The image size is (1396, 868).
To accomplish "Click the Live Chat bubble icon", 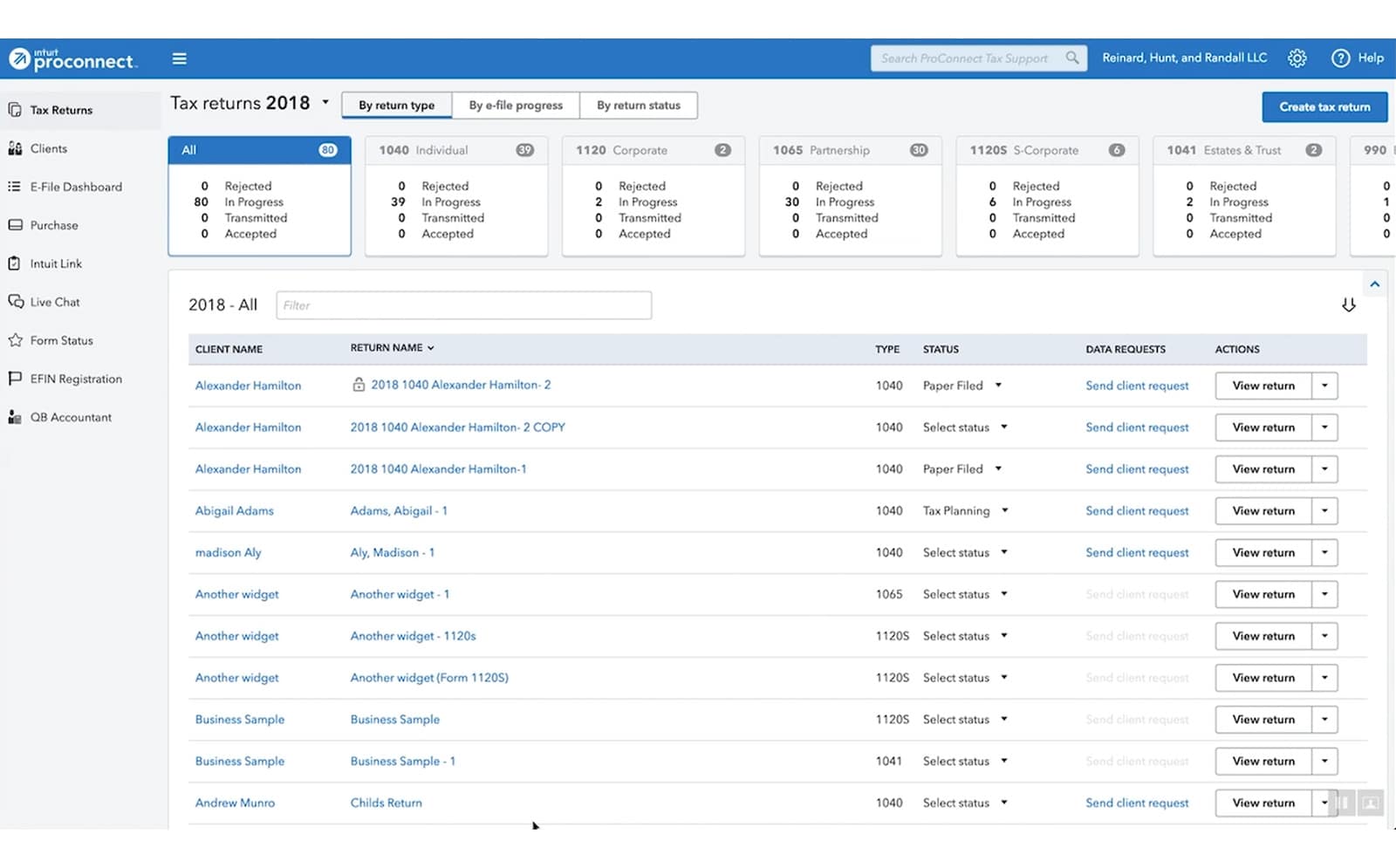I will 16,302.
